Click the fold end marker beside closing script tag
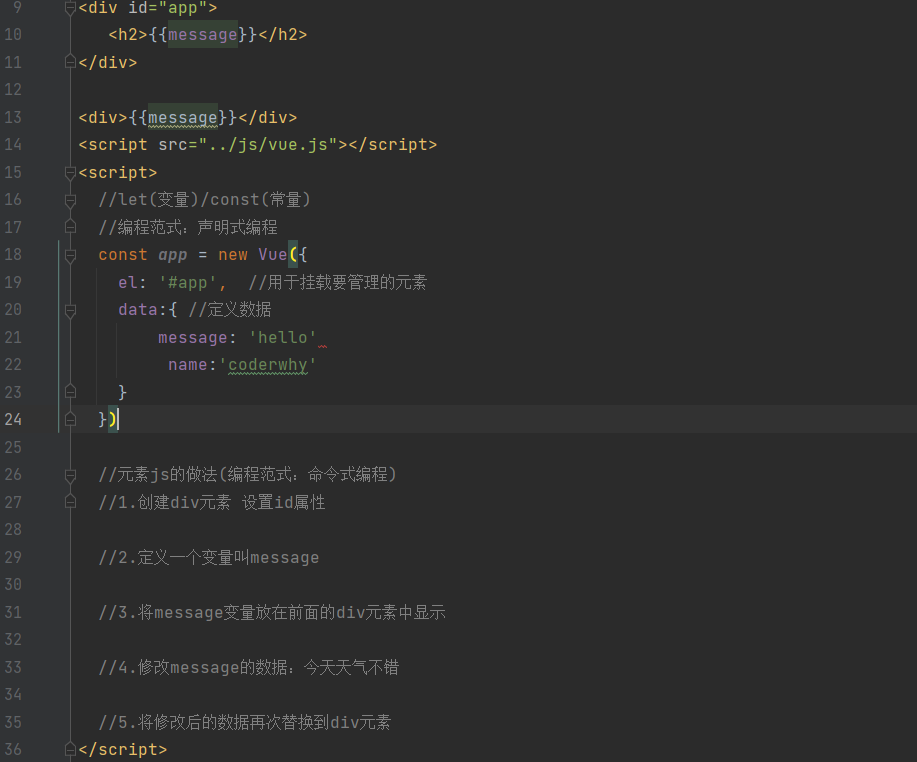Viewport: 917px width, 762px height. coord(68,749)
